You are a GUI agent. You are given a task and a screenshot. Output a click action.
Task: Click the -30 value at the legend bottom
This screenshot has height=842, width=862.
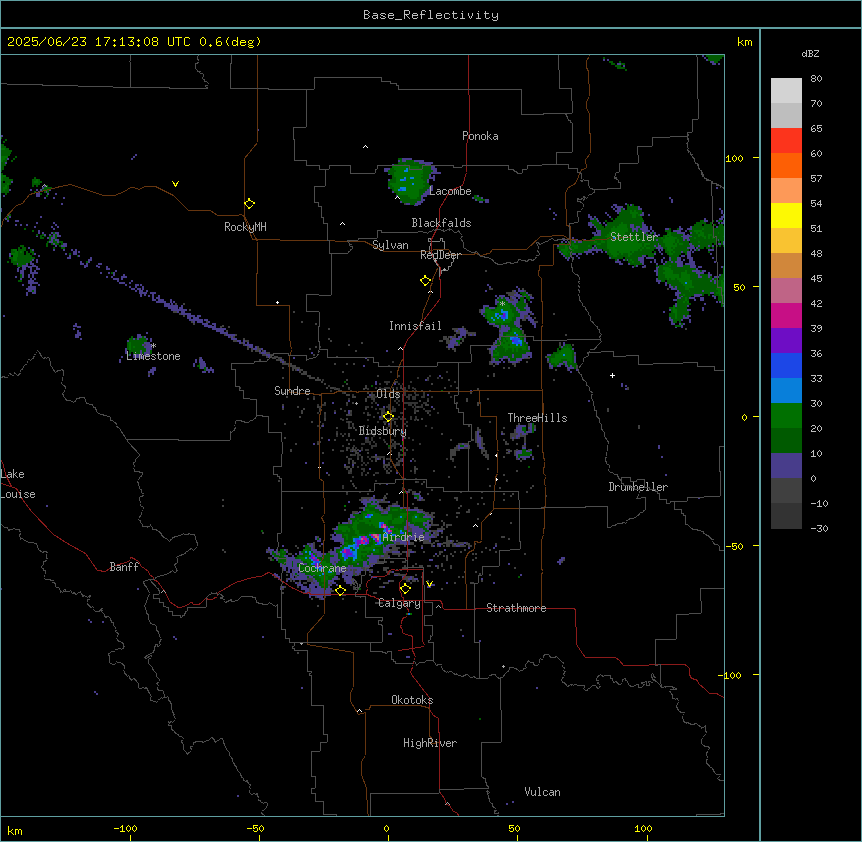pyautogui.click(x=819, y=529)
